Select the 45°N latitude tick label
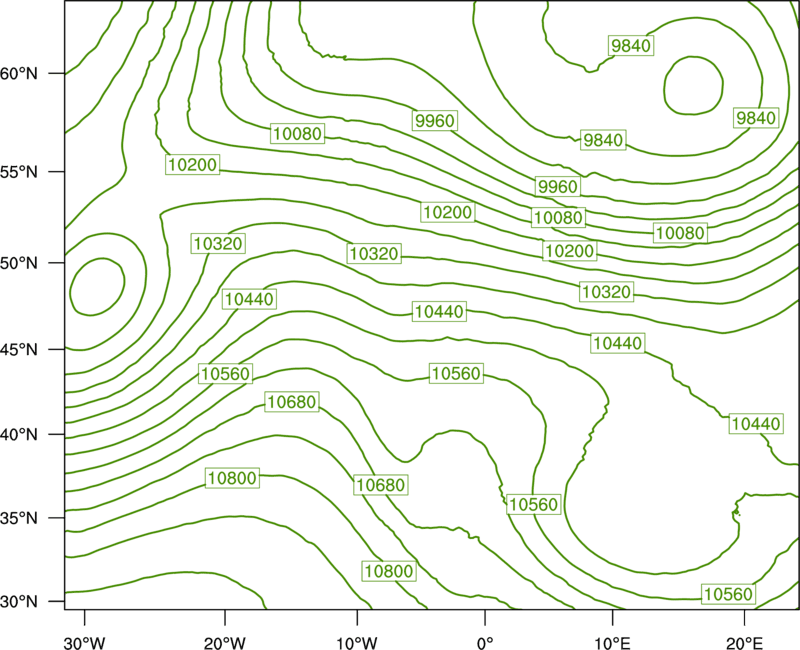The image size is (800, 650). pyautogui.click(x=19, y=349)
